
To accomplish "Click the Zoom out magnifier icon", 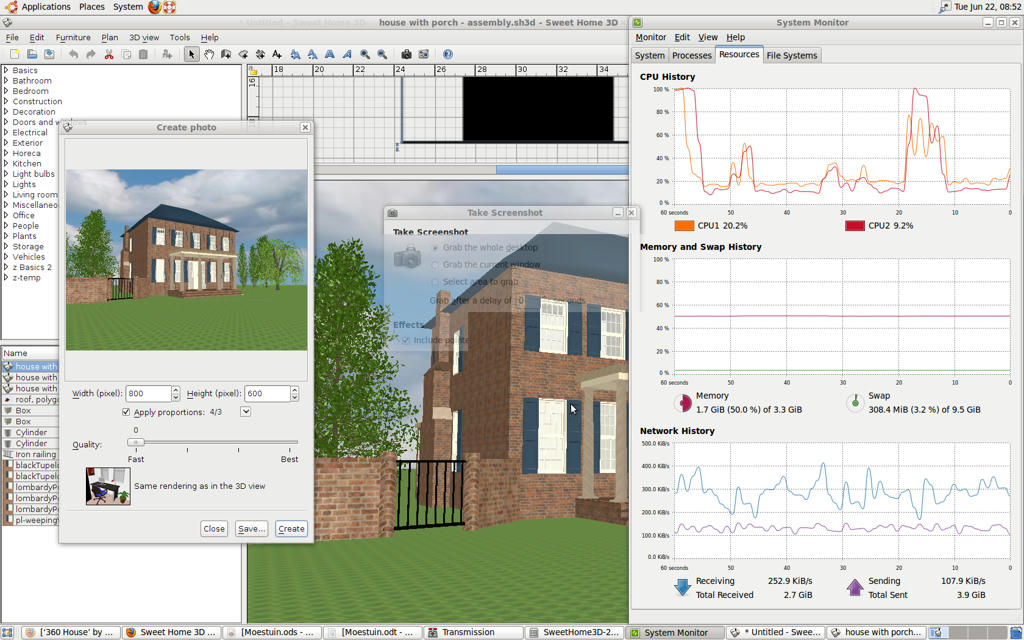I will click(382, 54).
